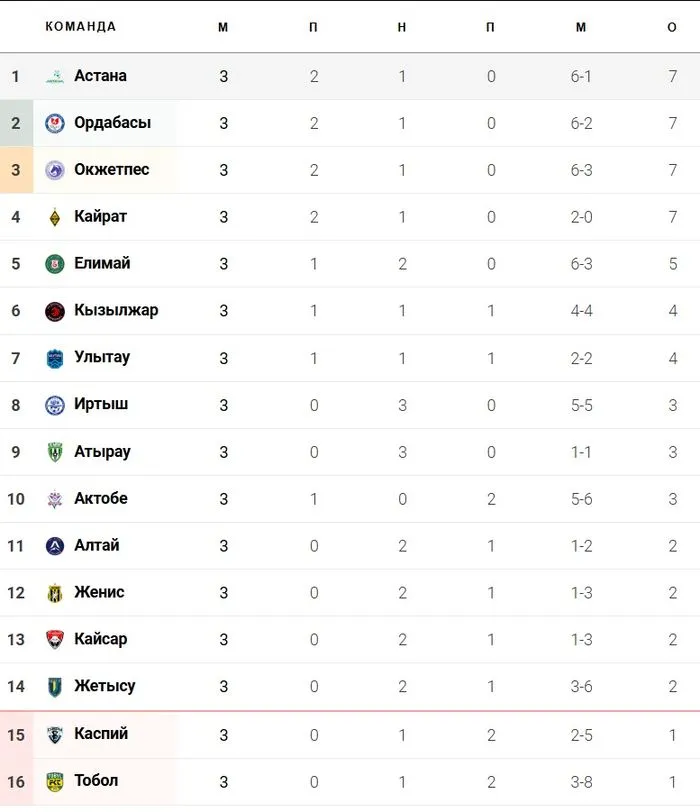Click Astana's 6-1 goals score
The width and height of the screenshot is (700, 812).
click(581, 77)
